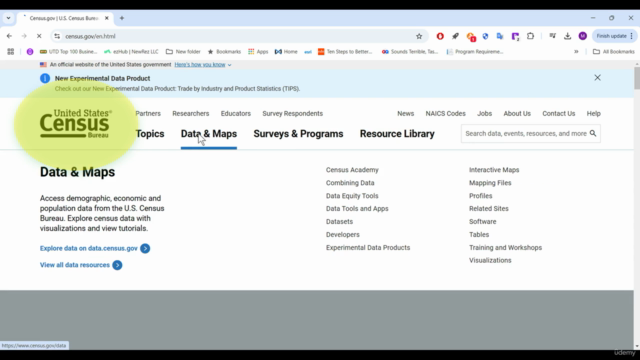Open the orange extension with red badge
Viewport: 640px width, 360px height.
[471, 37]
